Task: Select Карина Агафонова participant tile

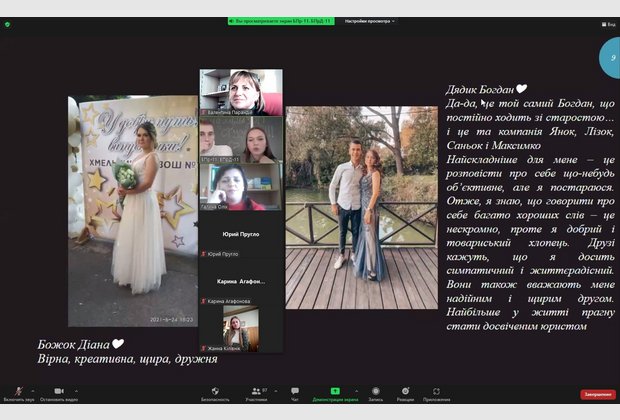Action: tap(240, 281)
